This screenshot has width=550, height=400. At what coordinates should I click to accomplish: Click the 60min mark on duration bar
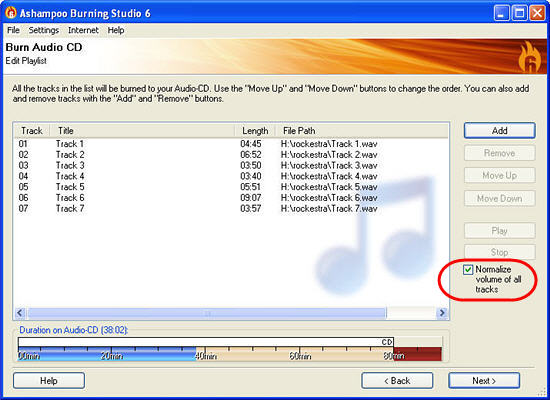(x=300, y=356)
